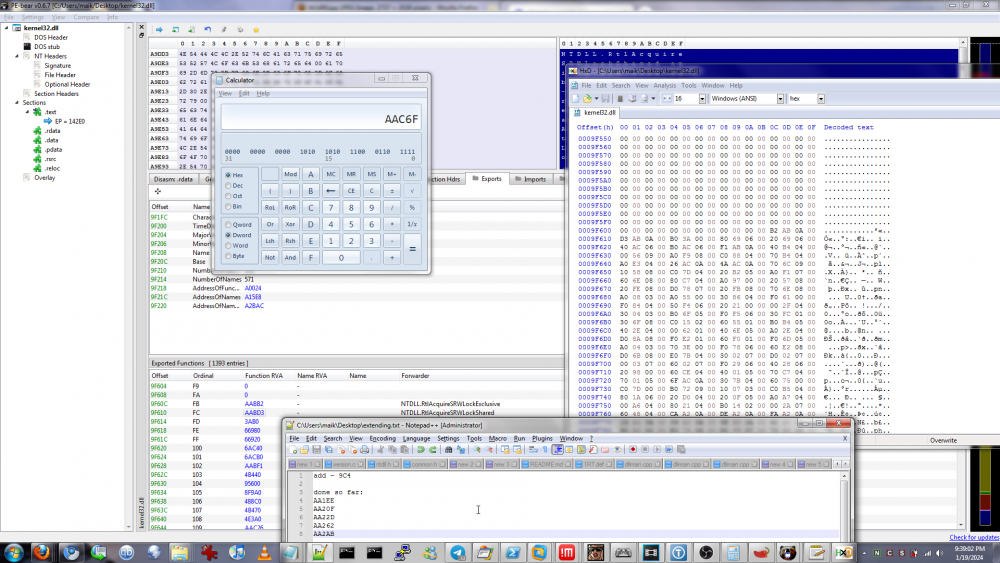Switch to the Imports tab in PE-bear
Viewport: 1000px width, 563px height.
535,179
